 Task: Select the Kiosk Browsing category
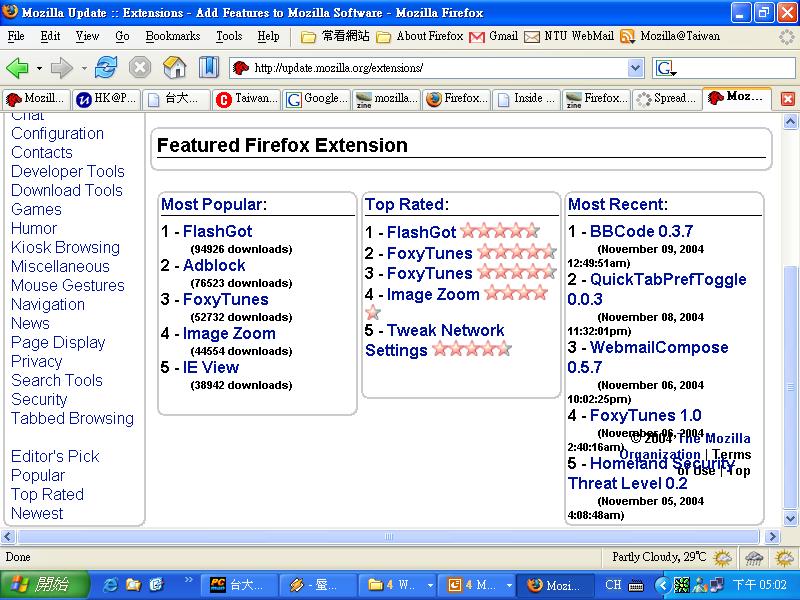[x=65, y=247]
